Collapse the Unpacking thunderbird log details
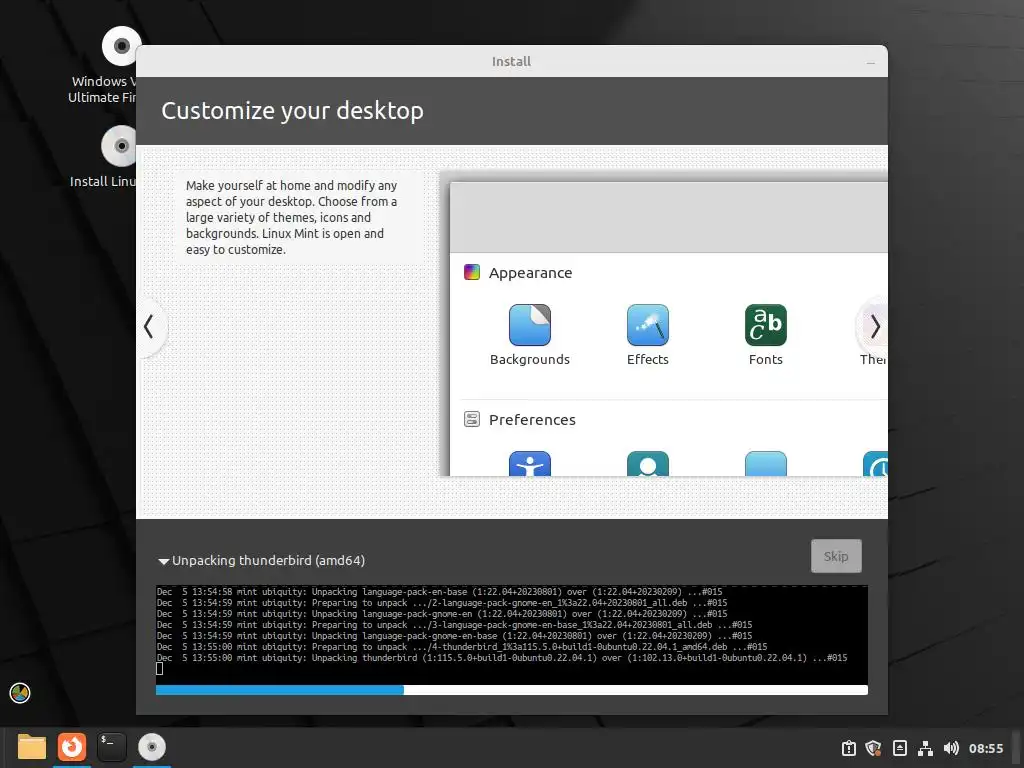Screen dimensions: 1024x768 point(163,561)
